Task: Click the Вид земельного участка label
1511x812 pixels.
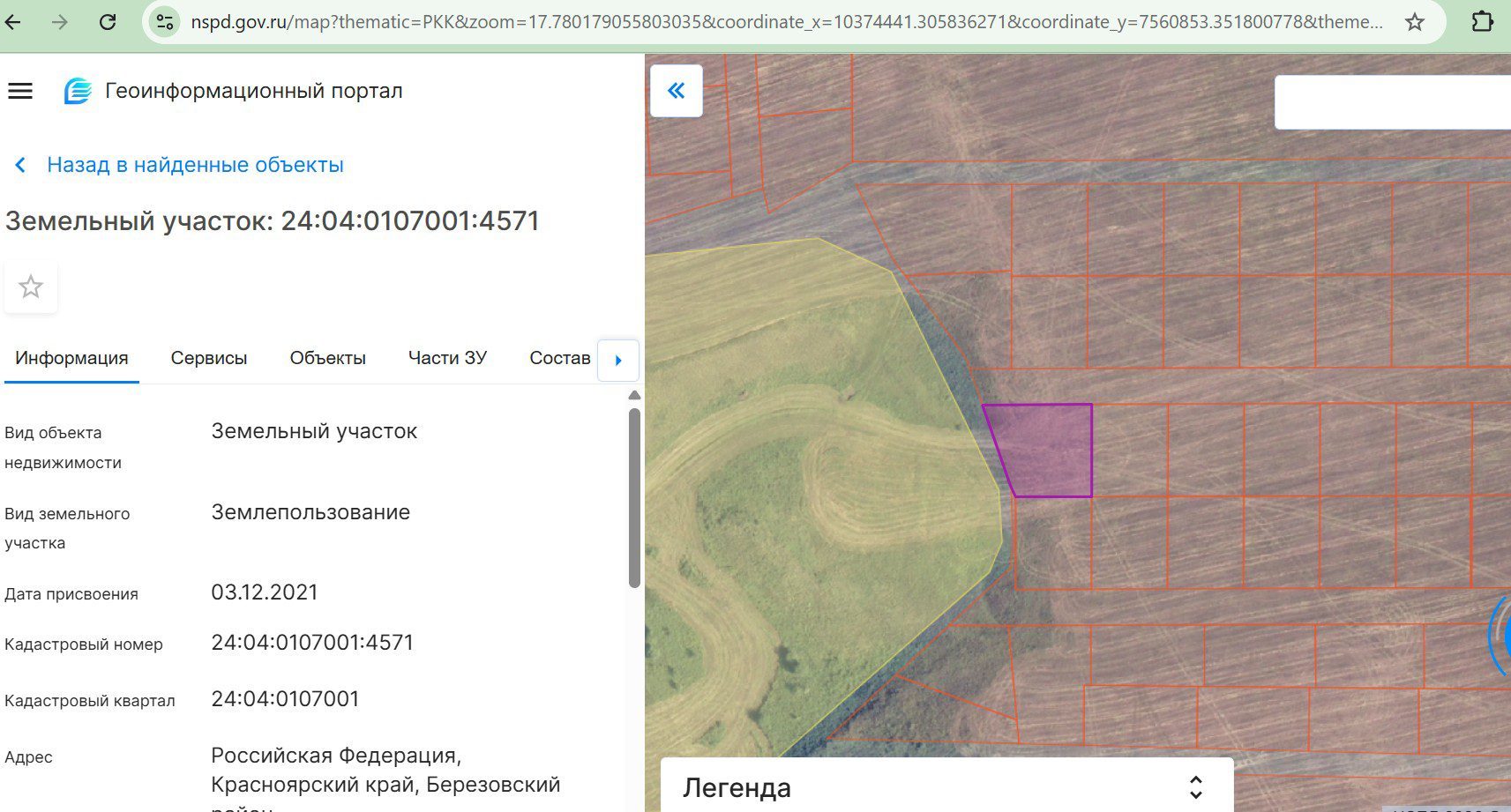Action: 67,528
